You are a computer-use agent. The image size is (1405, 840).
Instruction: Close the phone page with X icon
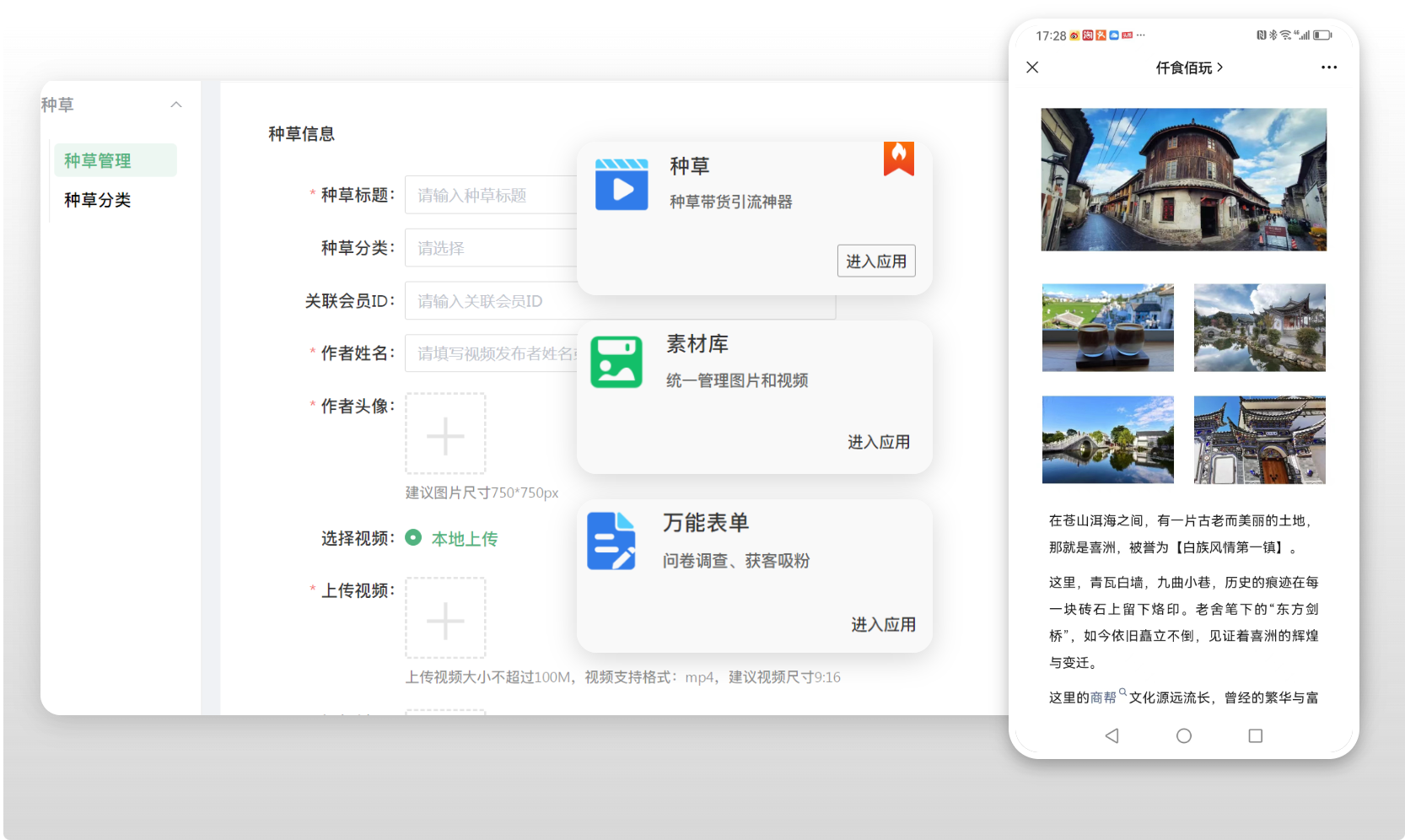click(1032, 67)
